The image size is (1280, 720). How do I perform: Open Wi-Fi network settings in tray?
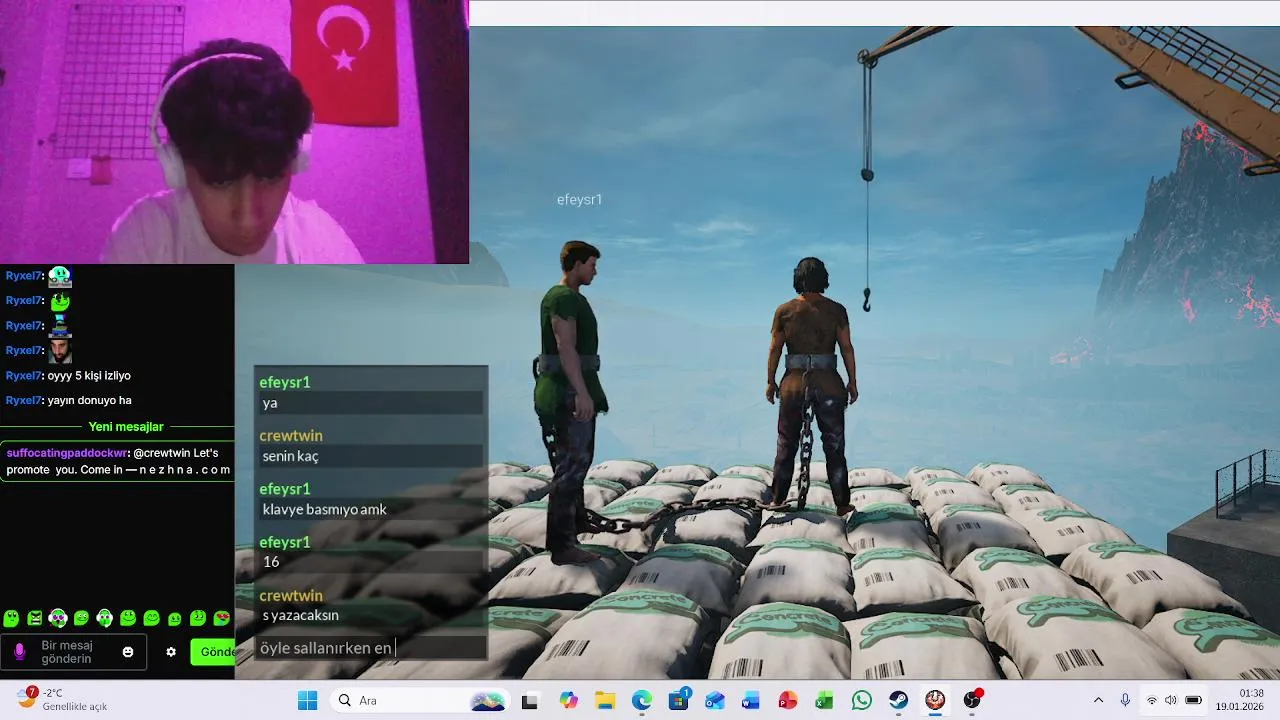tap(1152, 700)
